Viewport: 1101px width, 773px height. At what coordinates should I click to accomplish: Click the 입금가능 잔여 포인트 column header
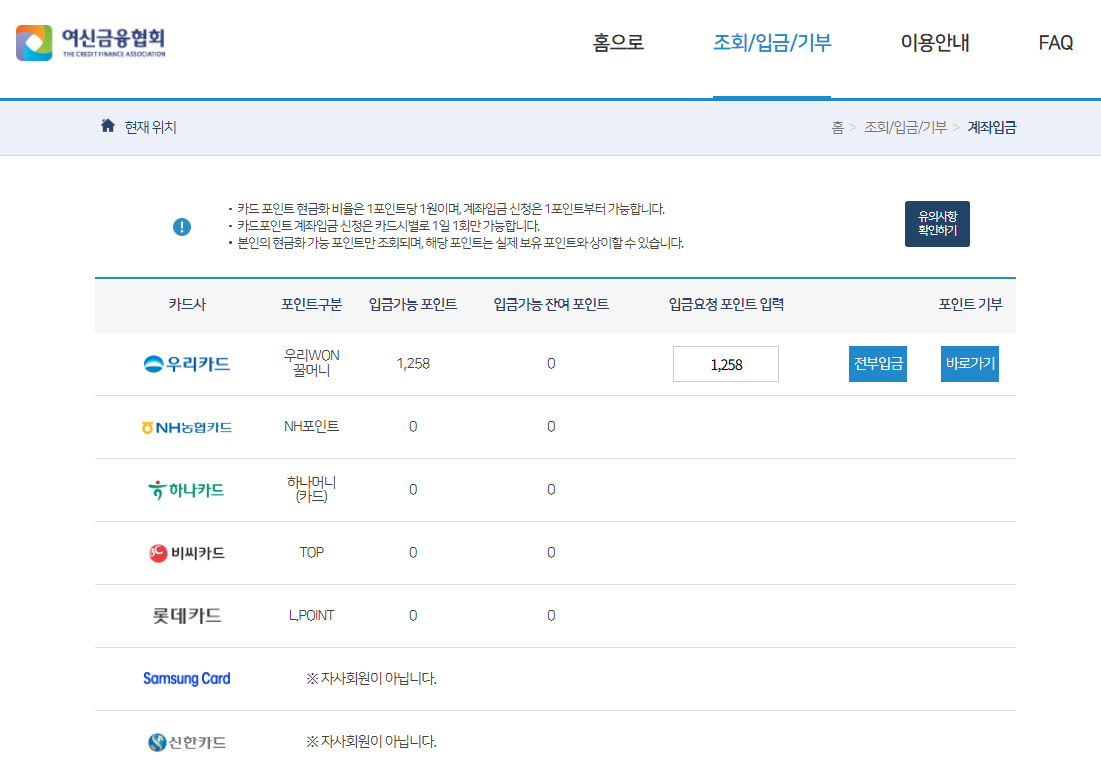click(x=551, y=304)
